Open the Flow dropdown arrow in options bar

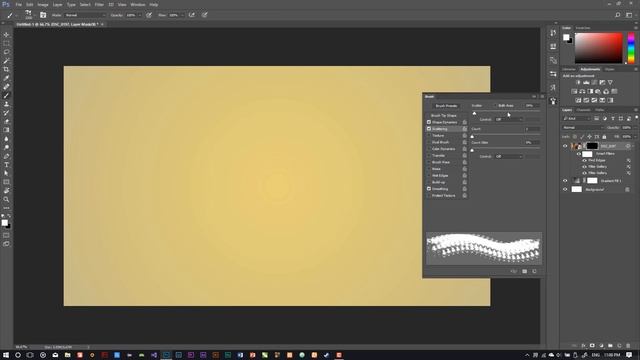point(182,15)
